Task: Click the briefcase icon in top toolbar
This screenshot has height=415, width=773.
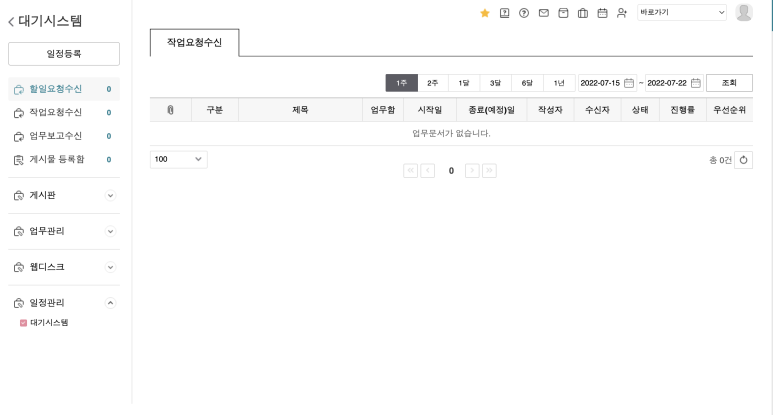Action: (582, 13)
